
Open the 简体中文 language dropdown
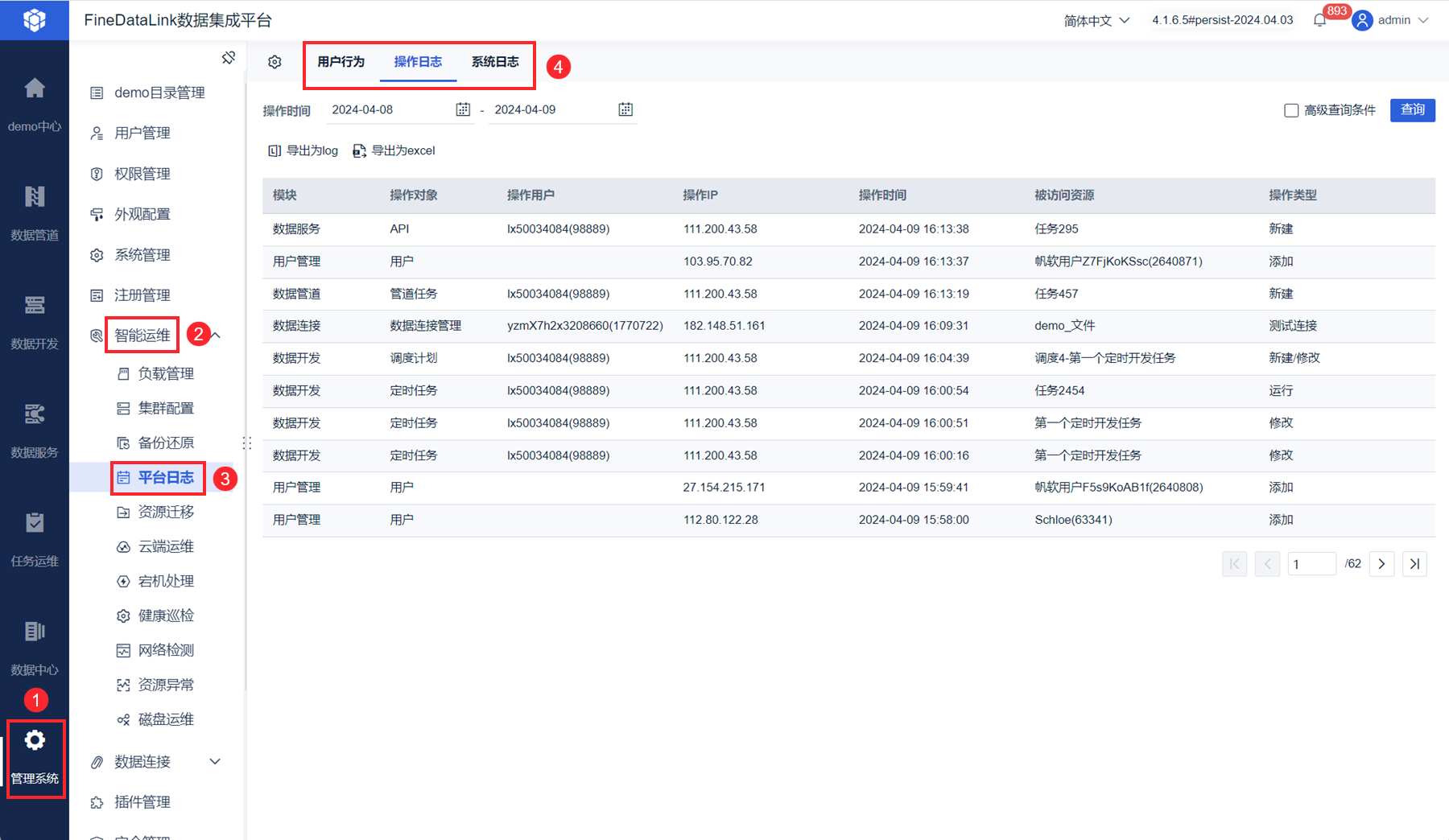point(1096,20)
